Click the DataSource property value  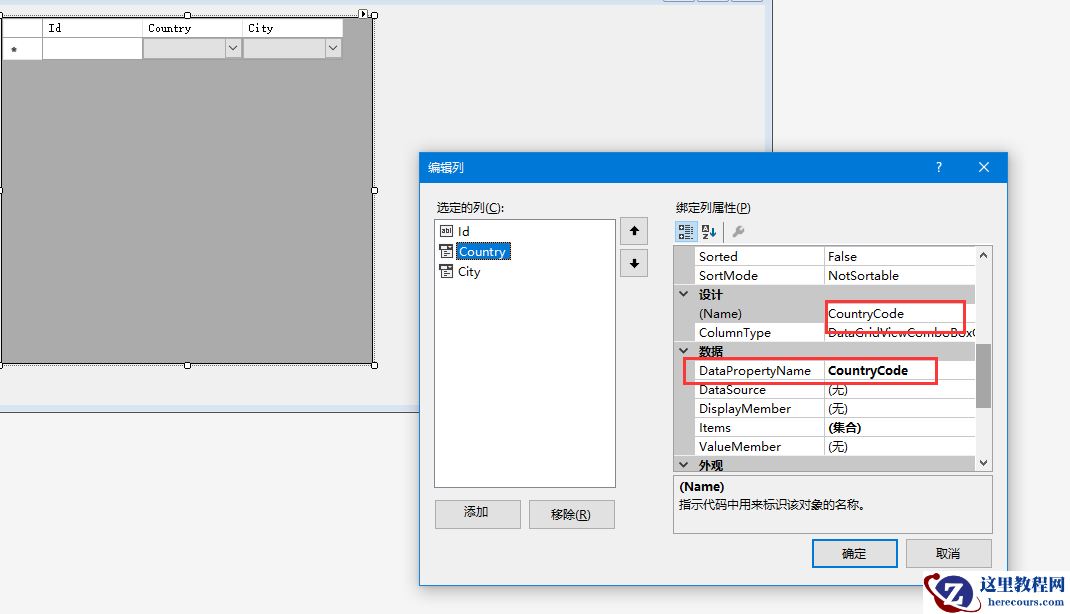(899, 390)
